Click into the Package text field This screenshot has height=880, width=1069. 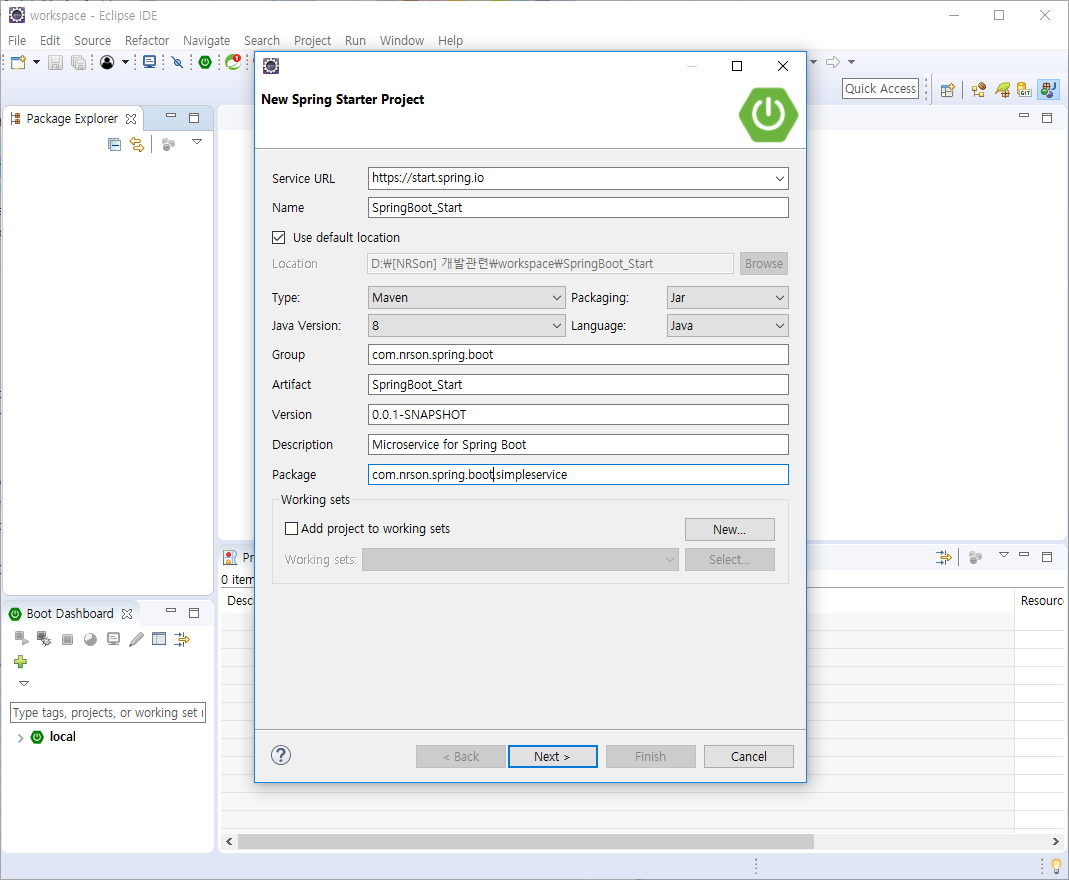578,474
